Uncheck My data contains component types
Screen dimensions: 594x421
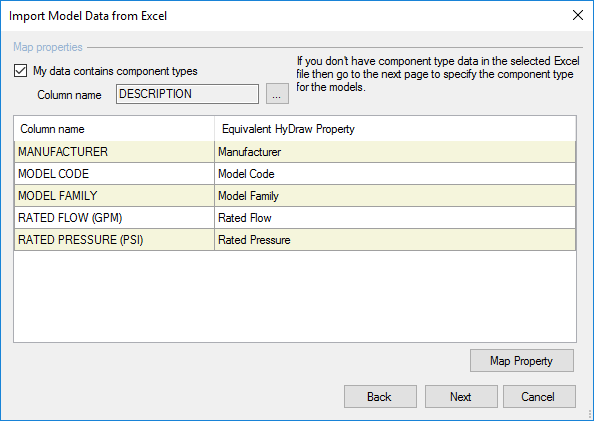tap(20, 71)
